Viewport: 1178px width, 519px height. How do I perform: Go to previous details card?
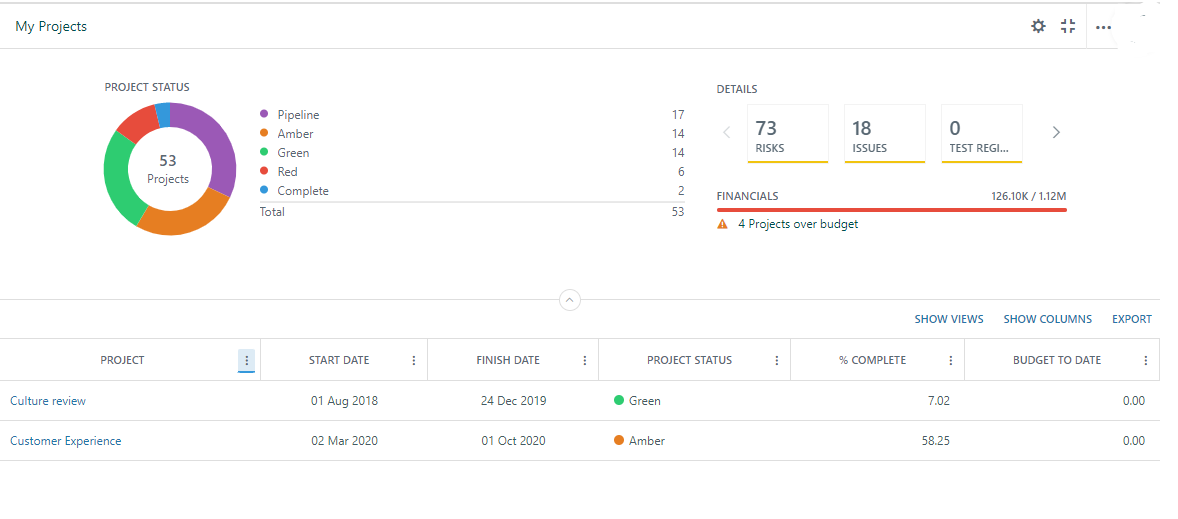726,133
